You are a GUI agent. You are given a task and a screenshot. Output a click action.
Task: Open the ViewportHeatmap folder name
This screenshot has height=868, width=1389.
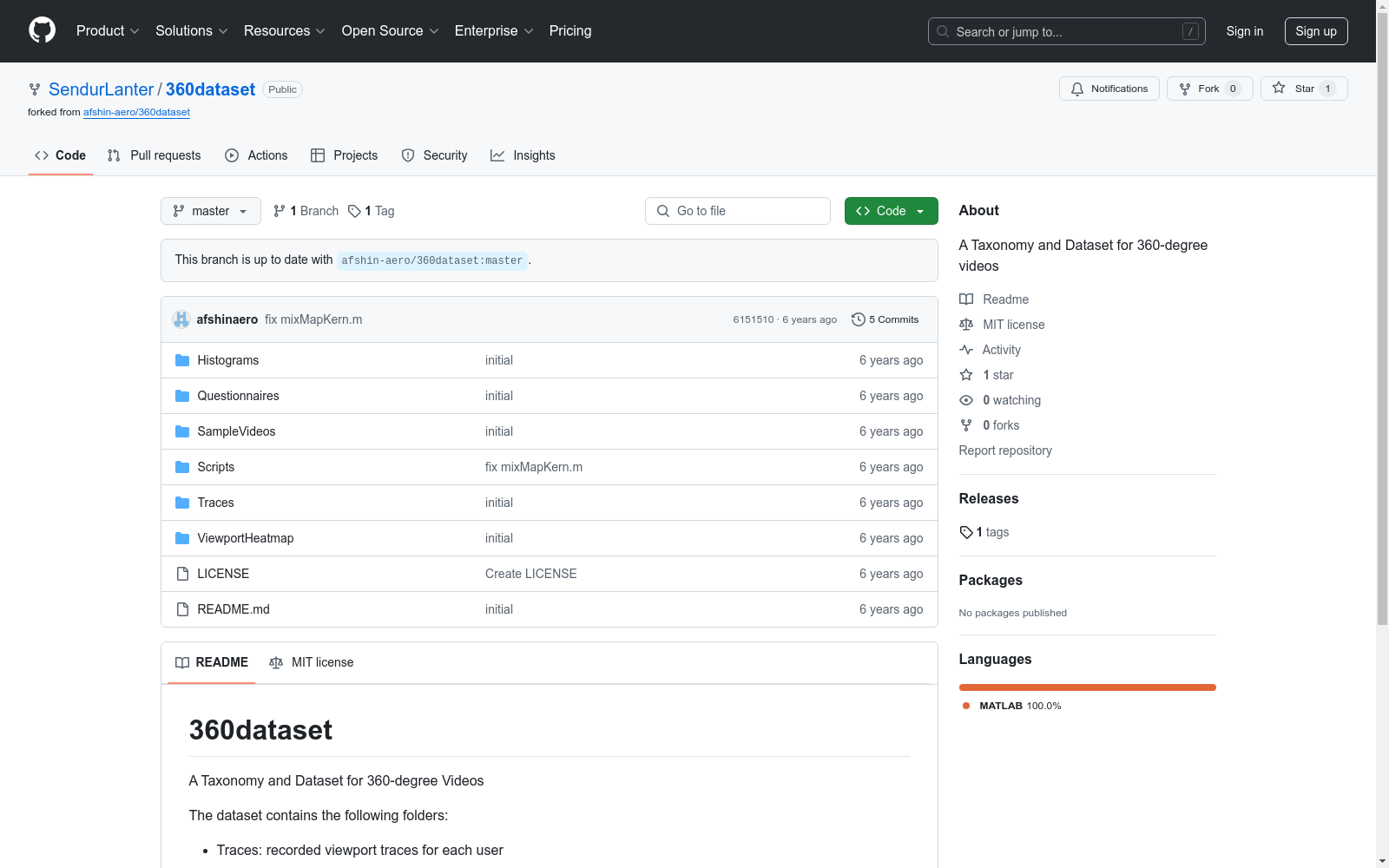246,538
